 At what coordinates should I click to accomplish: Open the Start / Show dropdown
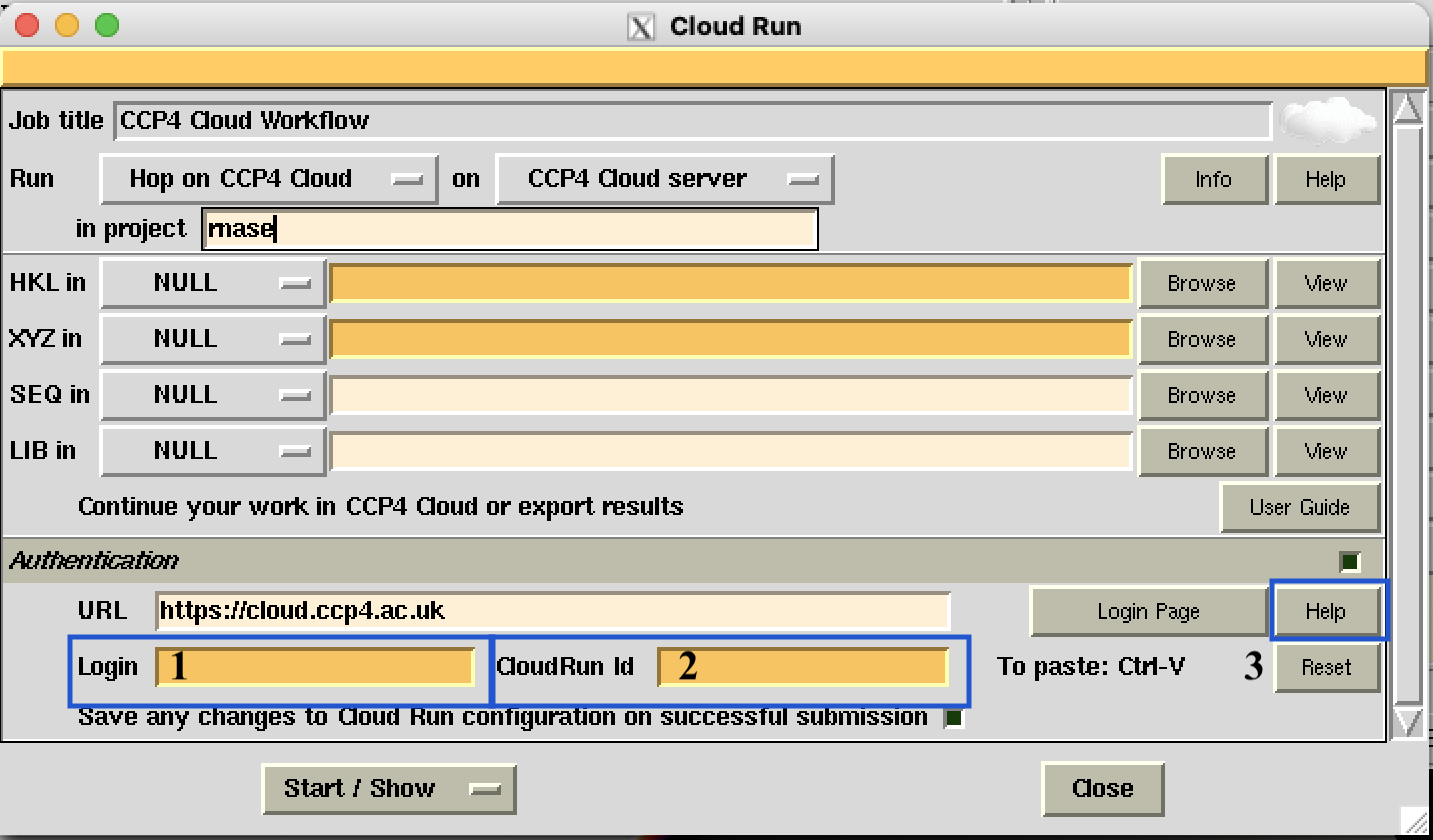click(x=388, y=789)
